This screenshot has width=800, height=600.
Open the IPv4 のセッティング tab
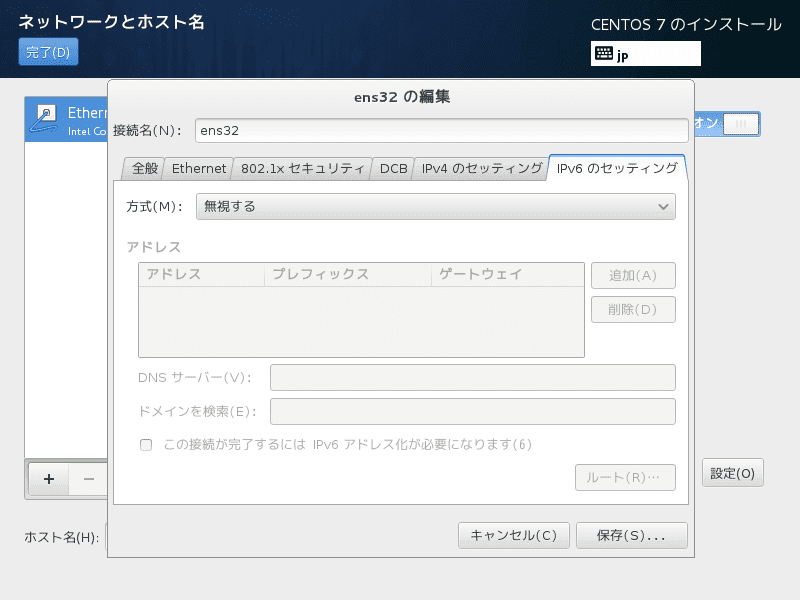[481, 169]
